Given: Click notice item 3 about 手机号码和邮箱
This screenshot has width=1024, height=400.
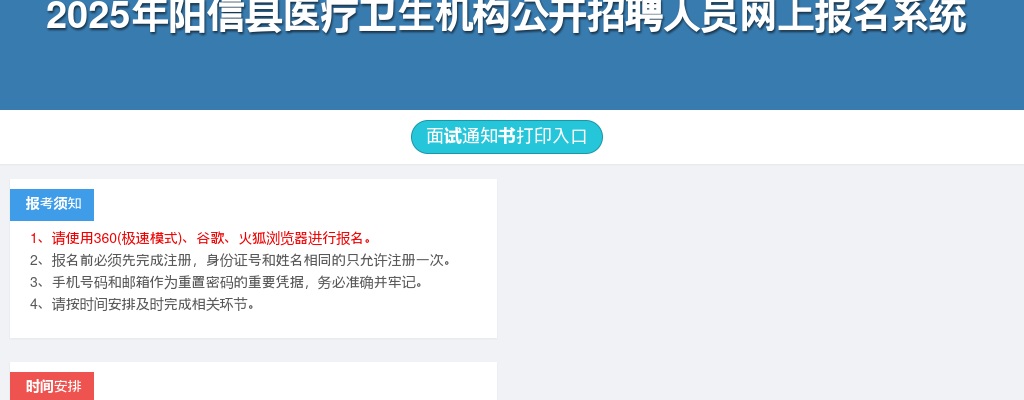Looking at the screenshot, I should [x=226, y=282].
